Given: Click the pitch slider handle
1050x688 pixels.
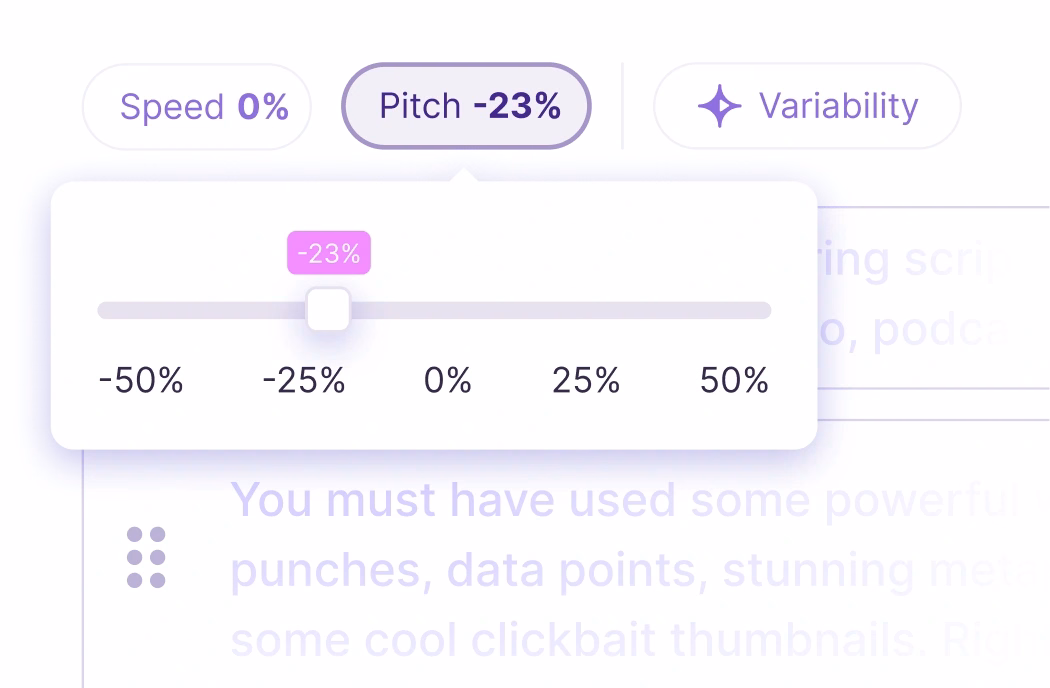Looking at the screenshot, I should 328,310.
